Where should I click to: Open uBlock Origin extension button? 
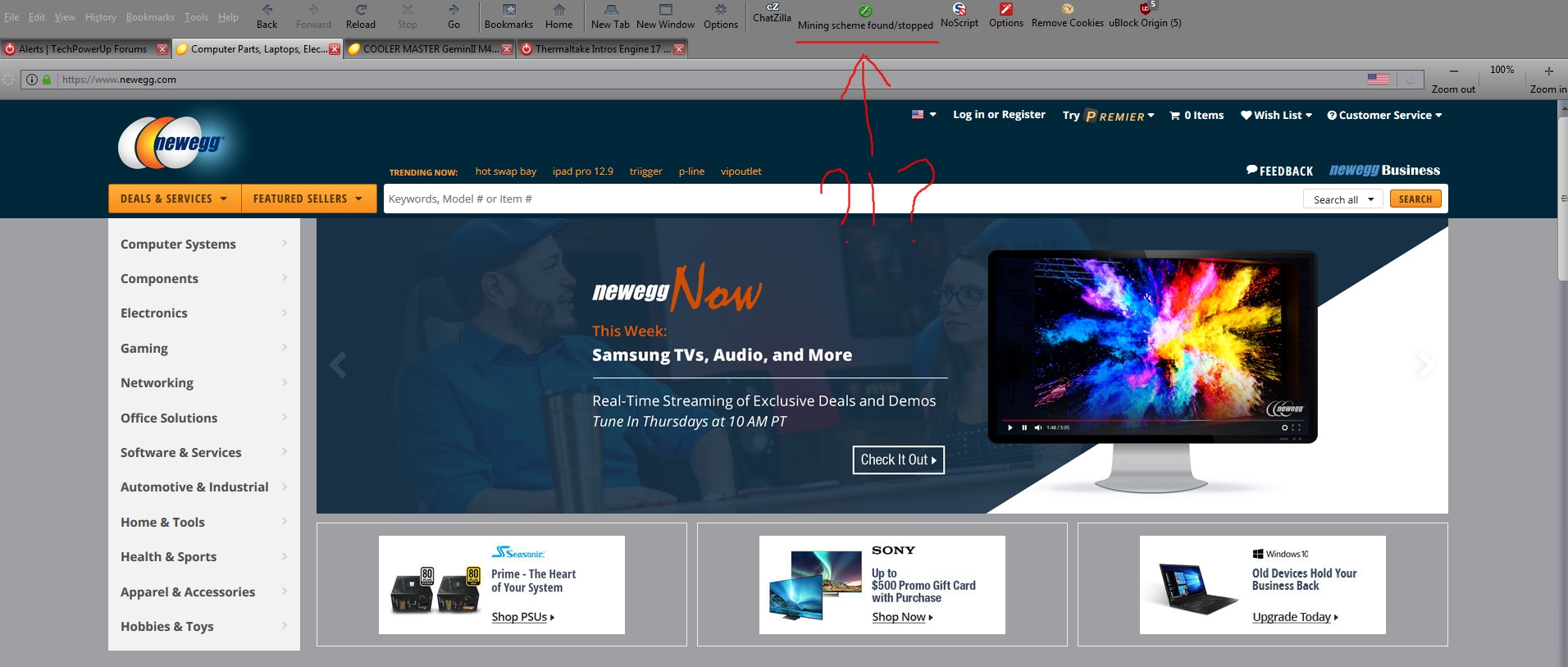pos(1146,16)
